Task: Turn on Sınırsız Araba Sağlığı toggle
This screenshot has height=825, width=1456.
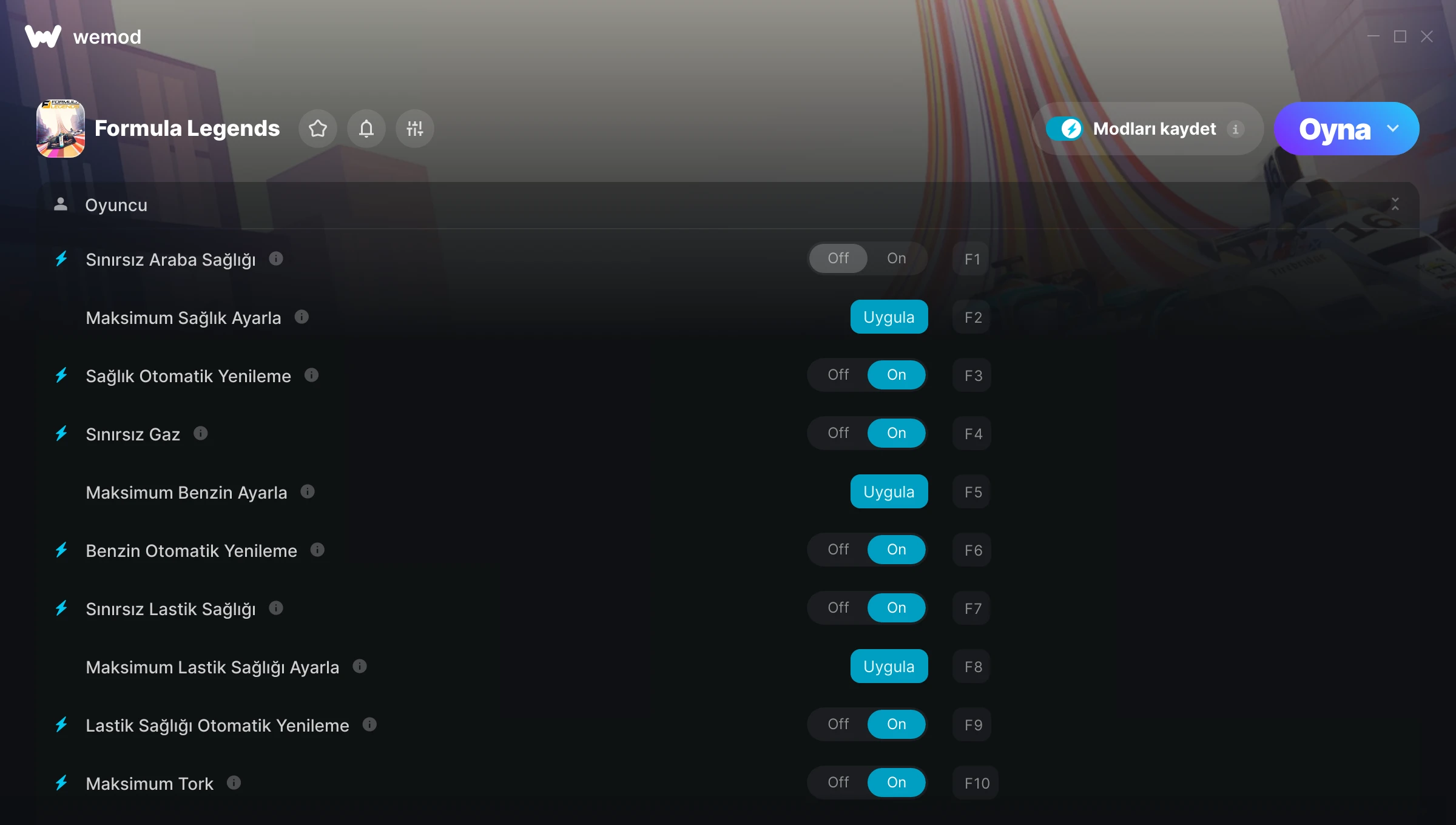Action: tap(897, 258)
